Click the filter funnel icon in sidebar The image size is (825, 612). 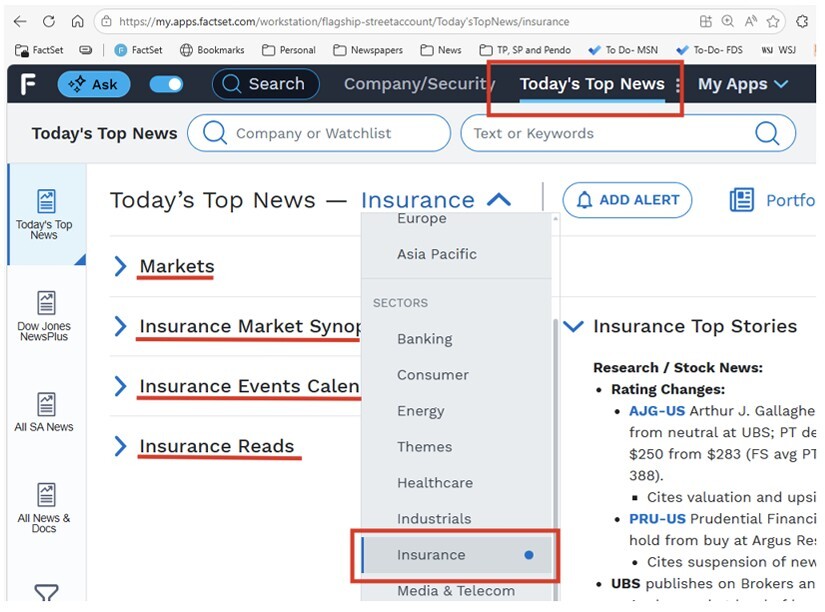click(x=46, y=593)
